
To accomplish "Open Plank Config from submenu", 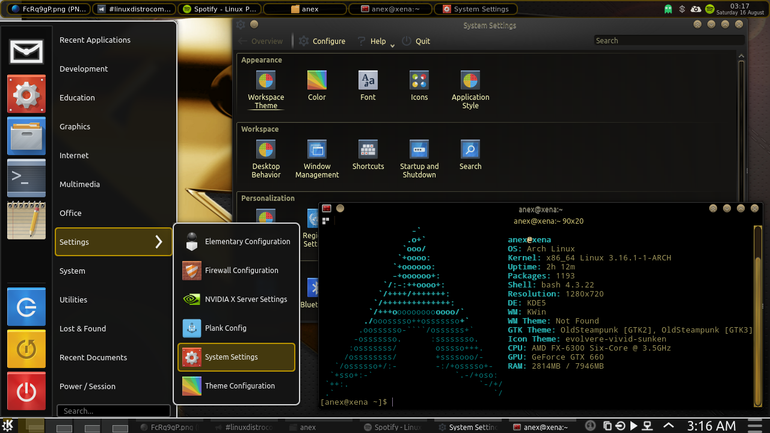I will pyautogui.click(x=236, y=328).
